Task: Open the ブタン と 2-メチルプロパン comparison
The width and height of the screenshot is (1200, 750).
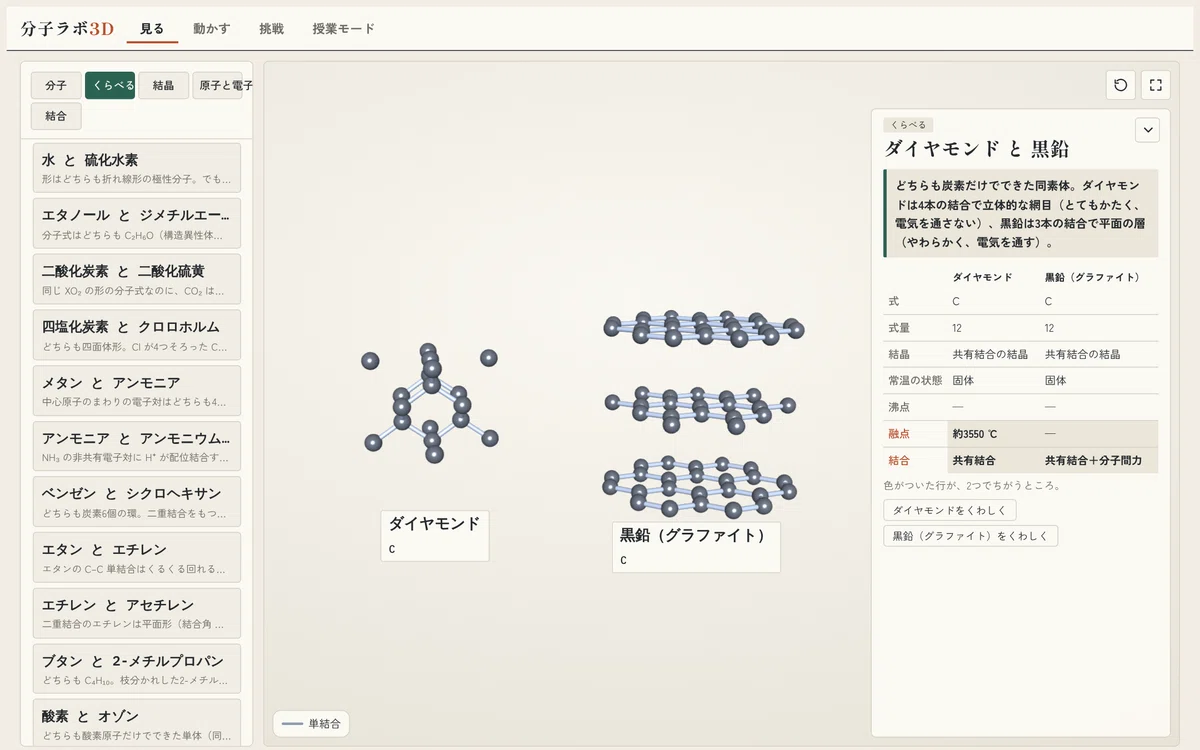Action: 138,669
